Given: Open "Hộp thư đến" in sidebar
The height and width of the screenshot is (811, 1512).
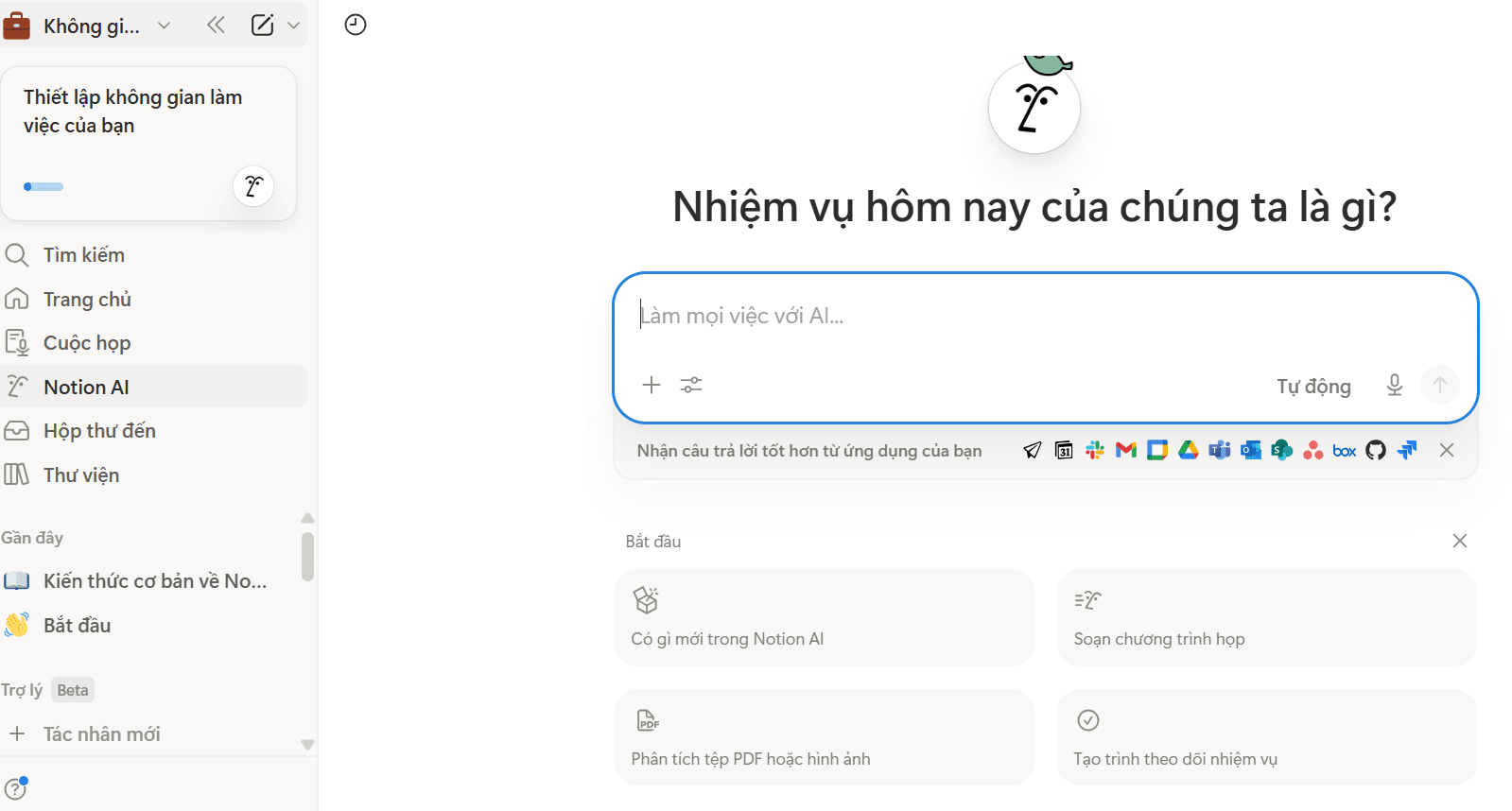Looking at the screenshot, I should 99,431.
